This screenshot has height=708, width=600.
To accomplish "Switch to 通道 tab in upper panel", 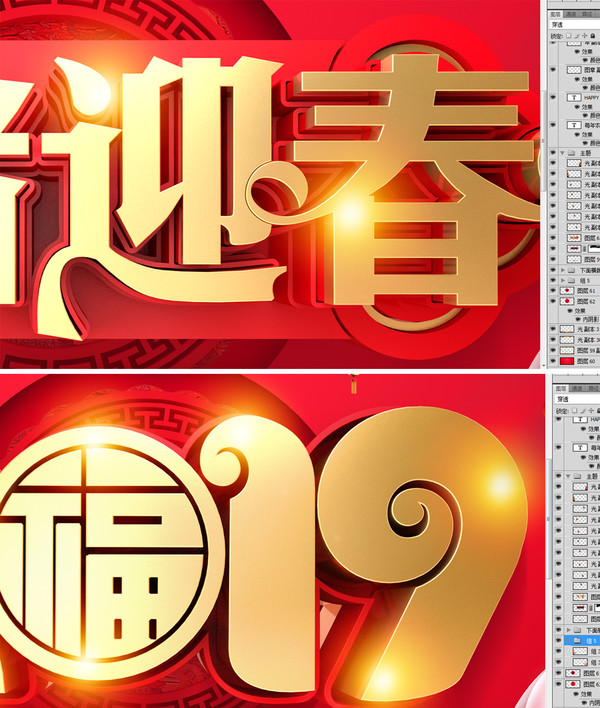I will coord(571,14).
